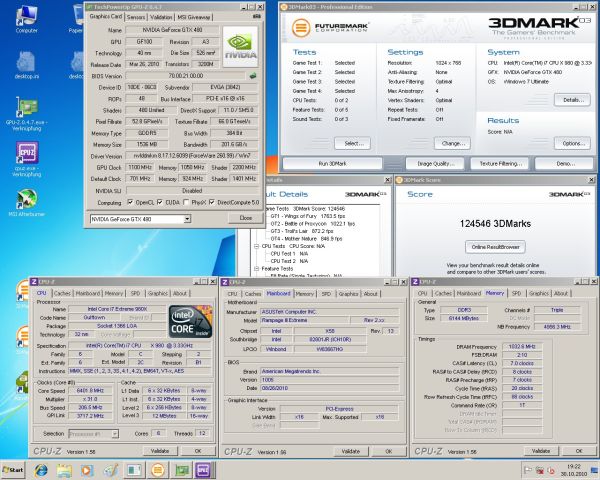Switch to the Validation tab in GPU-Z
This screenshot has width=600, height=480.
[161, 17]
